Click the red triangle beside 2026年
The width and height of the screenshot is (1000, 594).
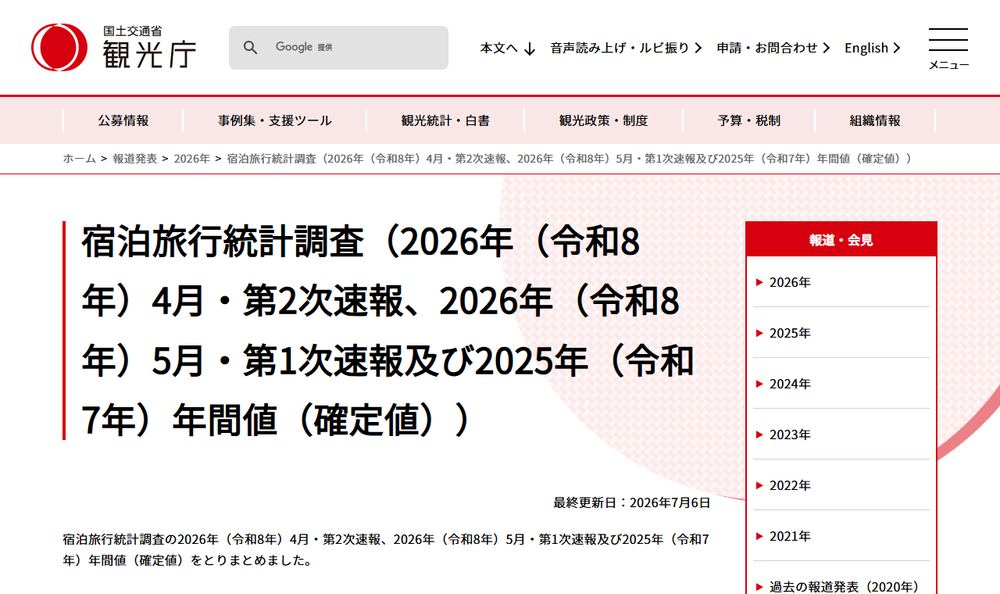click(x=759, y=282)
